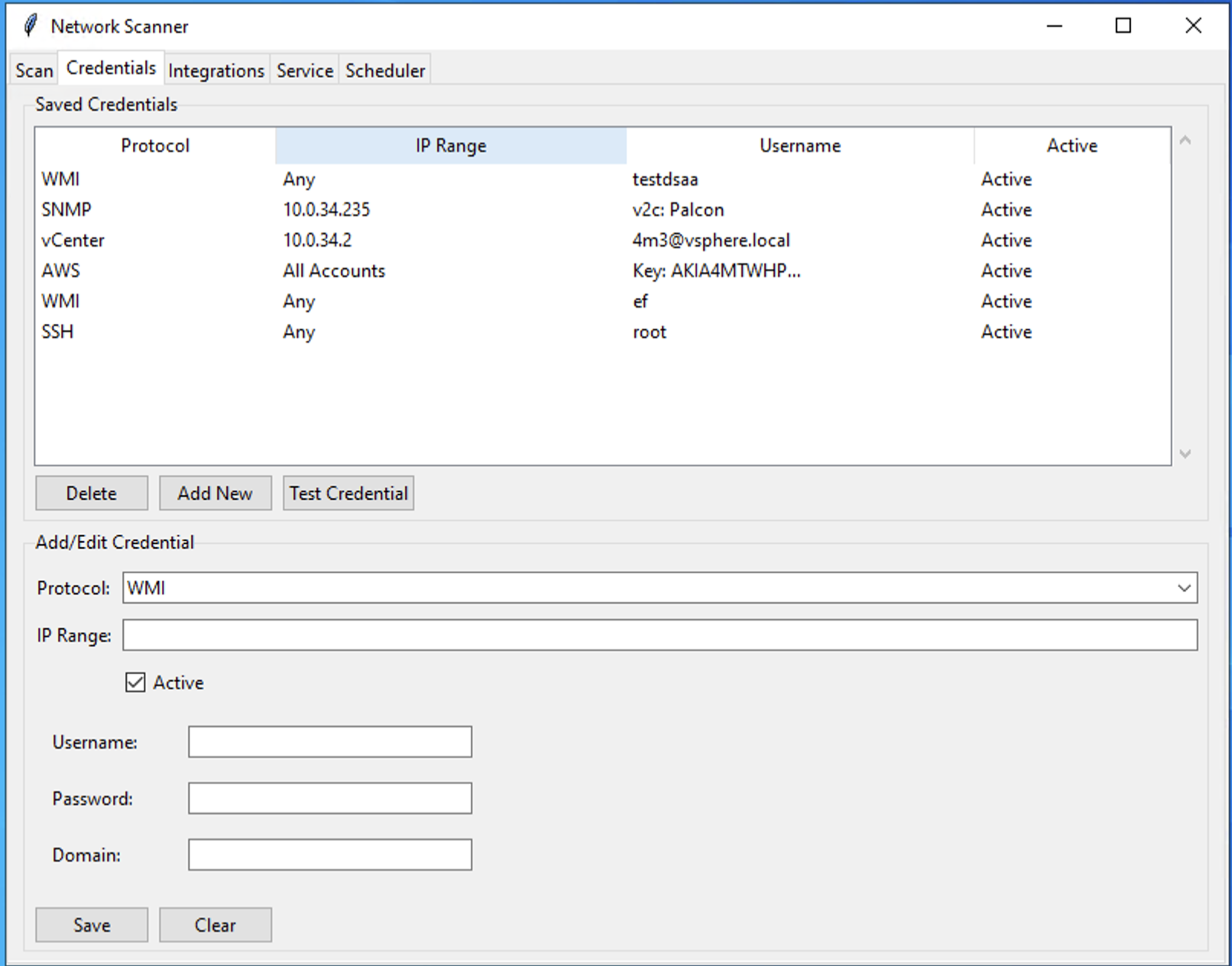Click Test Credential
Viewport: 1232px width, 966px height.
click(x=348, y=493)
